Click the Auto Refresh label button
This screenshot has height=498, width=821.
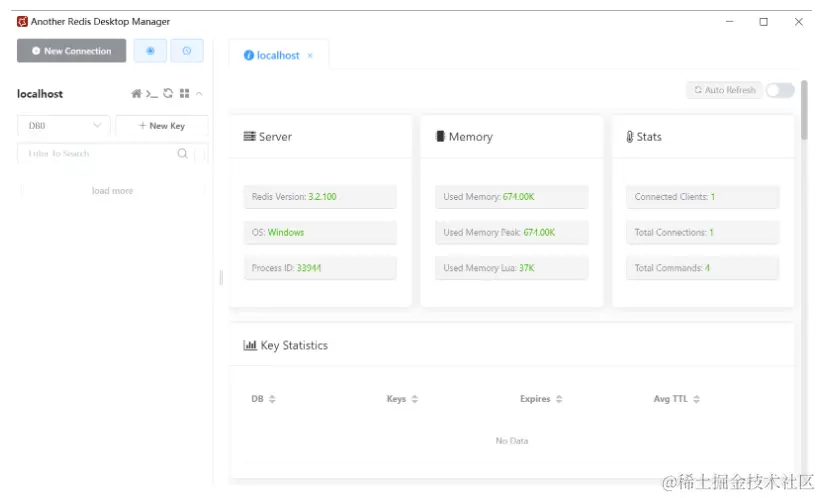(x=725, y=90)
